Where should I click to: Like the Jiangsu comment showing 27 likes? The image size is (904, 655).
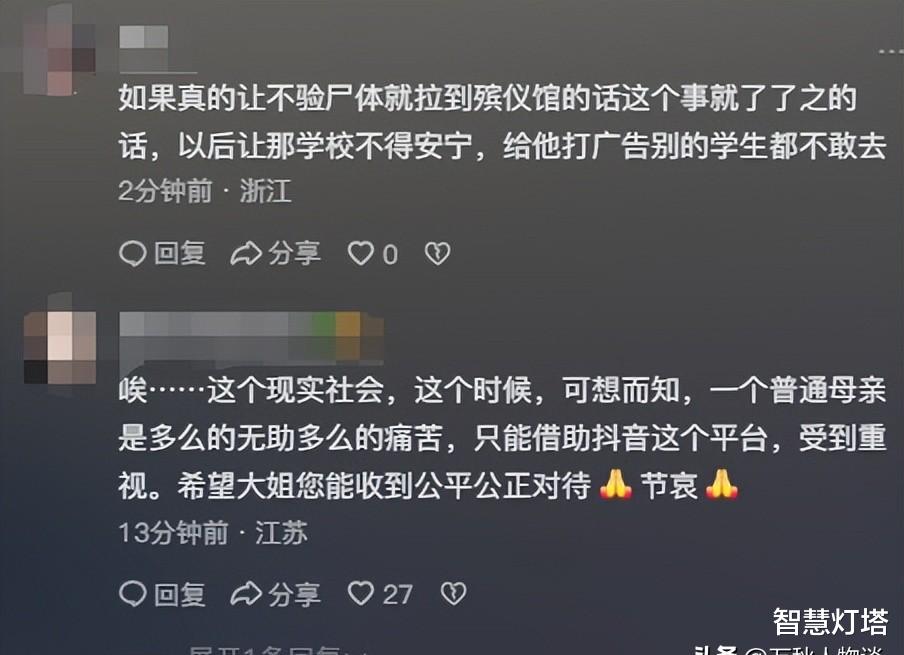(361, 594)
